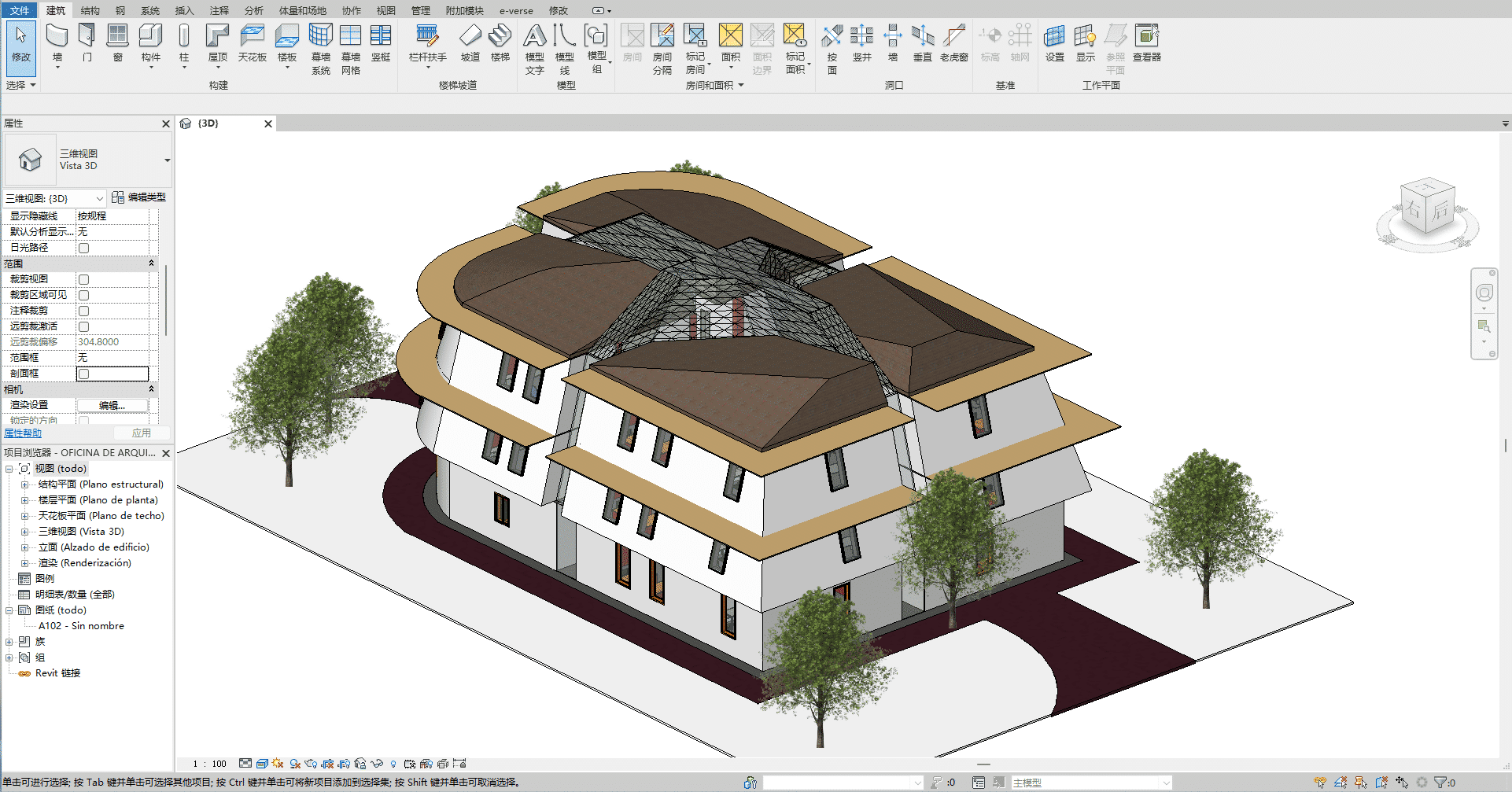The image size is (1512, 792).
Task: Switch to the 插入 ribbon tab
Action: click(x=184, y=10)
